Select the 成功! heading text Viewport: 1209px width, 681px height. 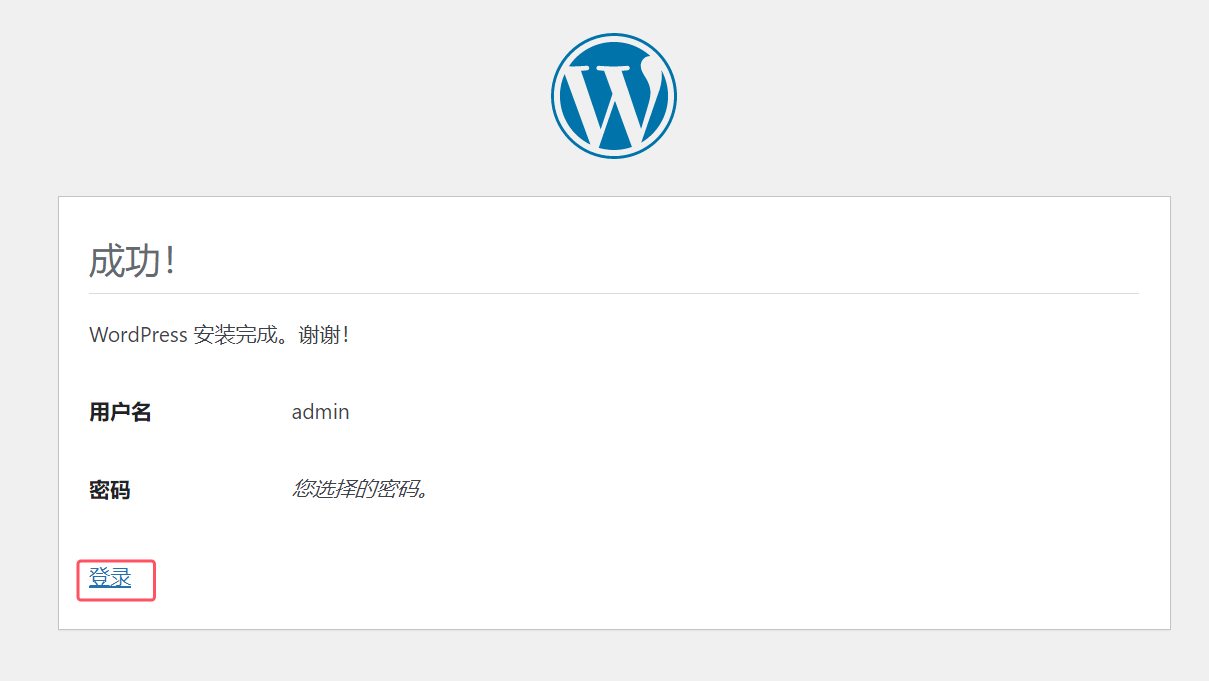point(132,261)
